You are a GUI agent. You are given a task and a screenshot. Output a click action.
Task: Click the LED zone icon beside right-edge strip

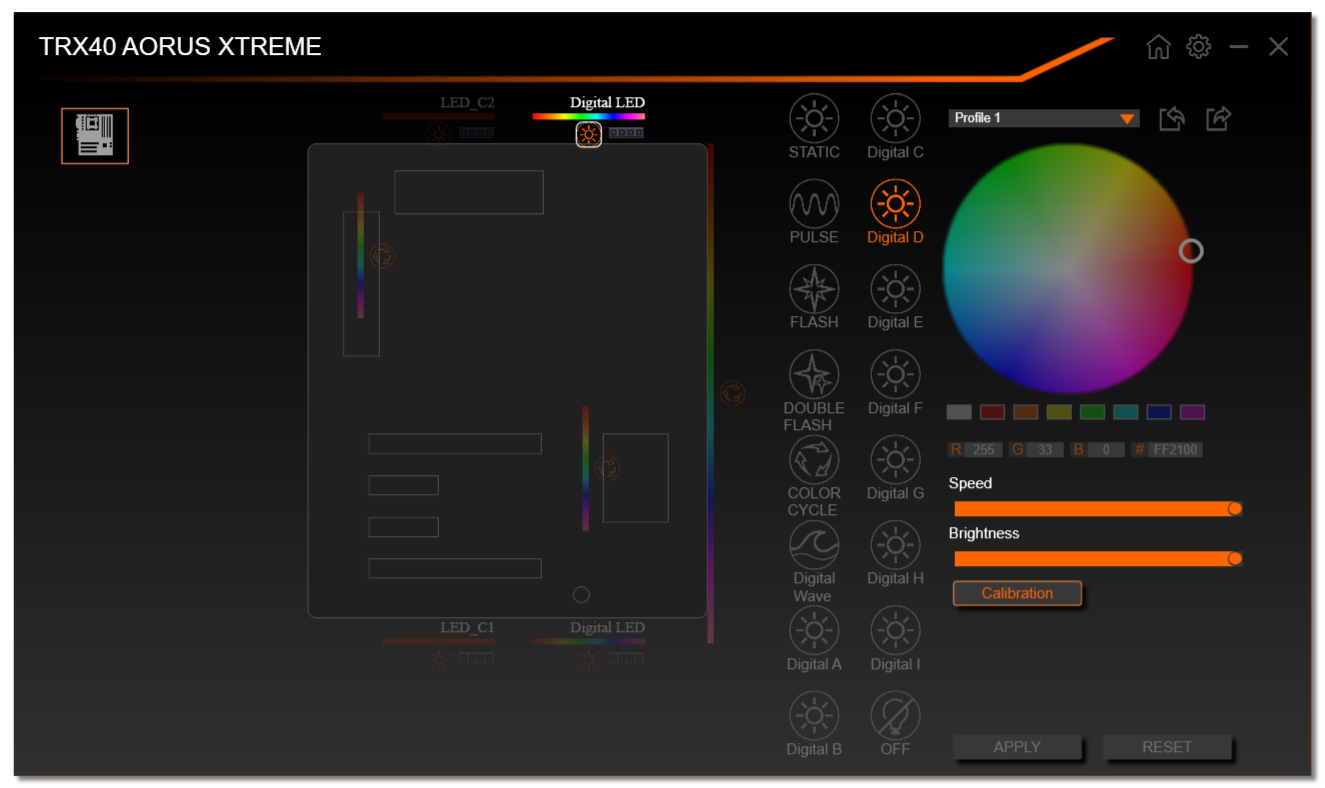point(732,393)
